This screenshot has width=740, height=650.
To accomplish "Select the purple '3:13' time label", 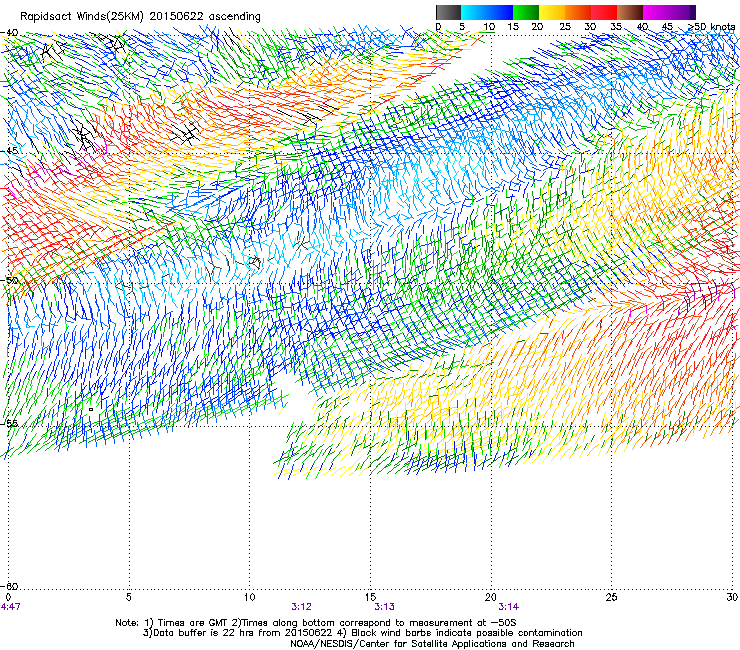I will pos(384,607).
